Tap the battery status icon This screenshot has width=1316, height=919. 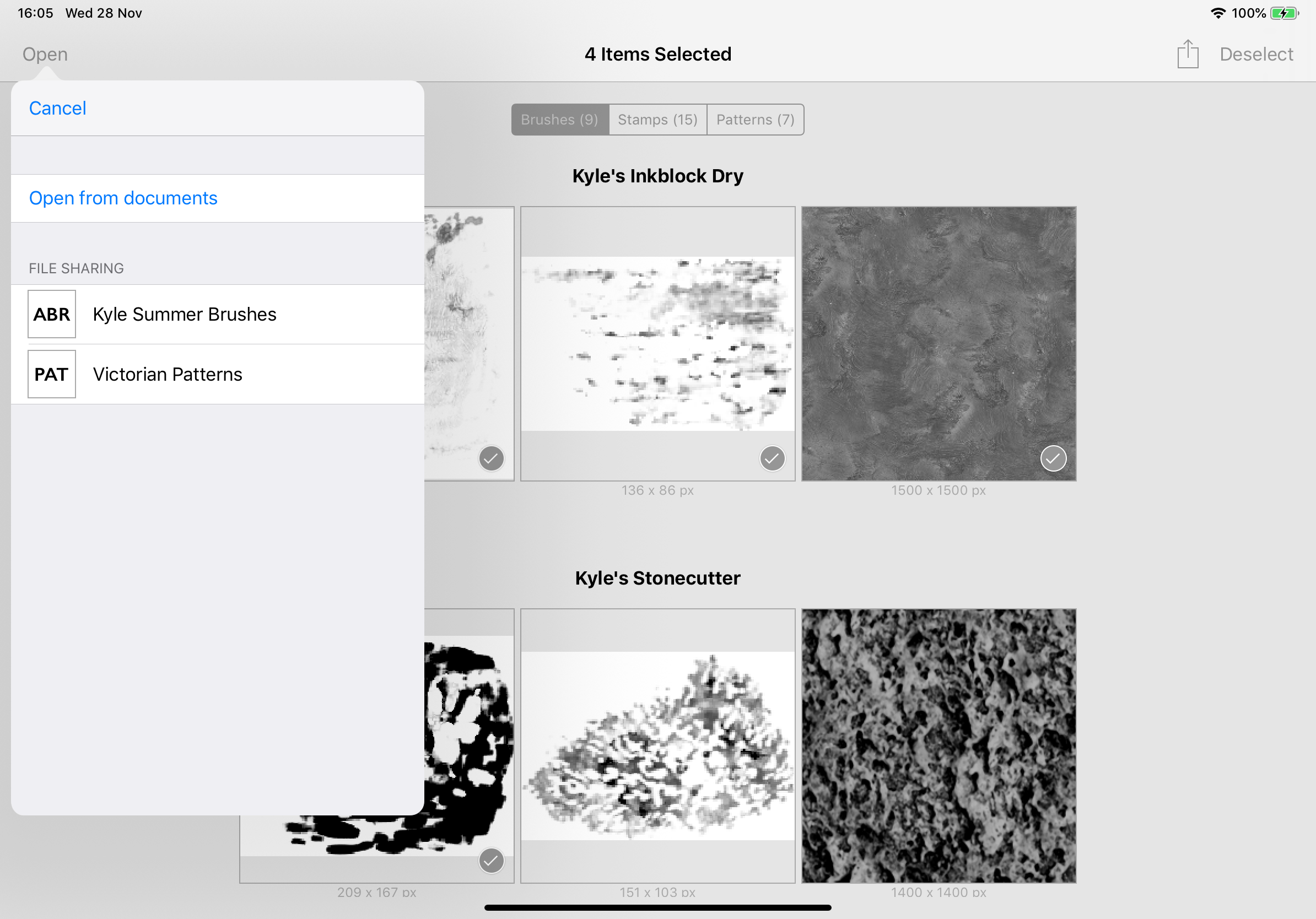pos(1284,13)
